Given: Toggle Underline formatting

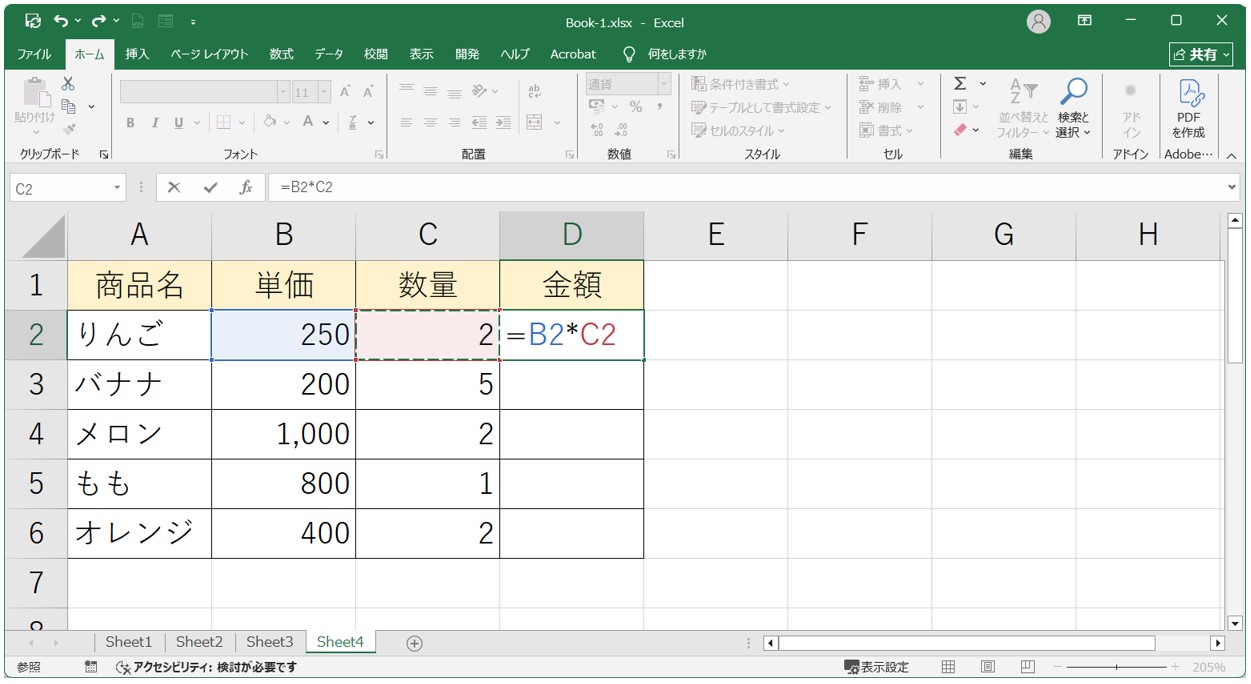Looking at the screenshot, I should (x=179, y=123).
